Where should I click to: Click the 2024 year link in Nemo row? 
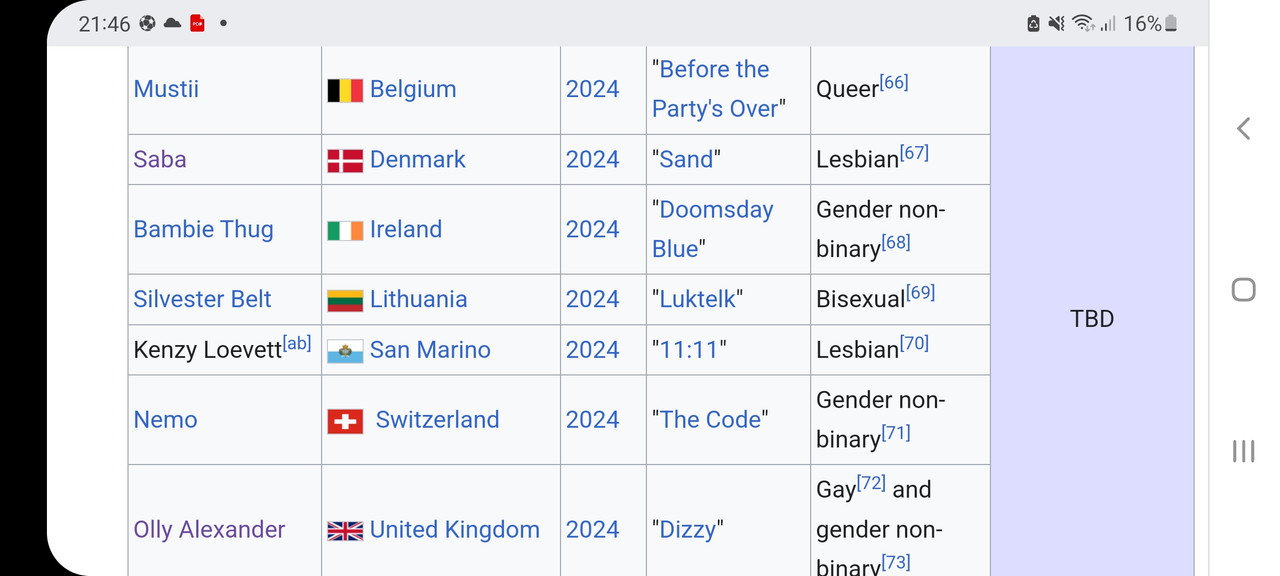[x=592, y=419]
